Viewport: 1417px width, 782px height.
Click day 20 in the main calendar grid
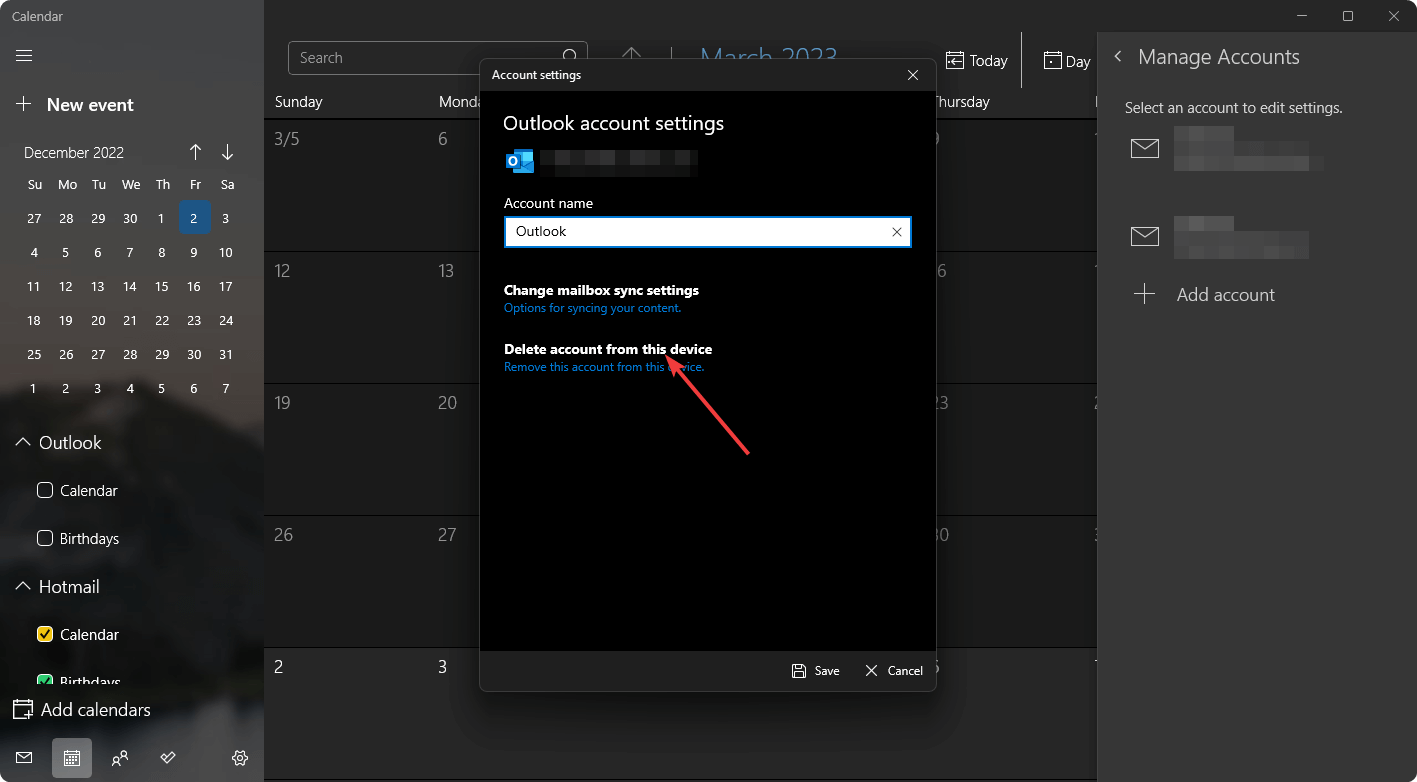[455, 449]
